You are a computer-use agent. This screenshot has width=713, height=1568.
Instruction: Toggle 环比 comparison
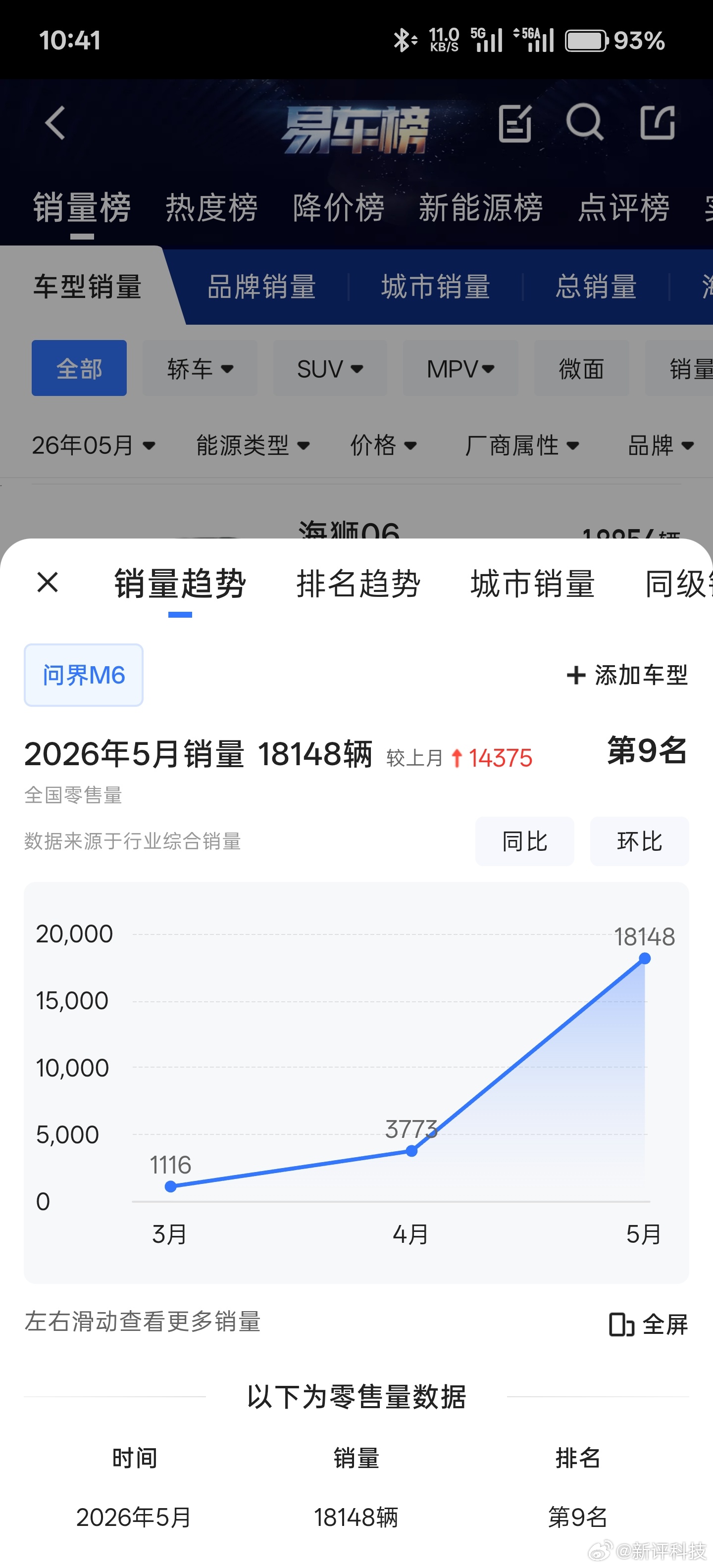639,841
